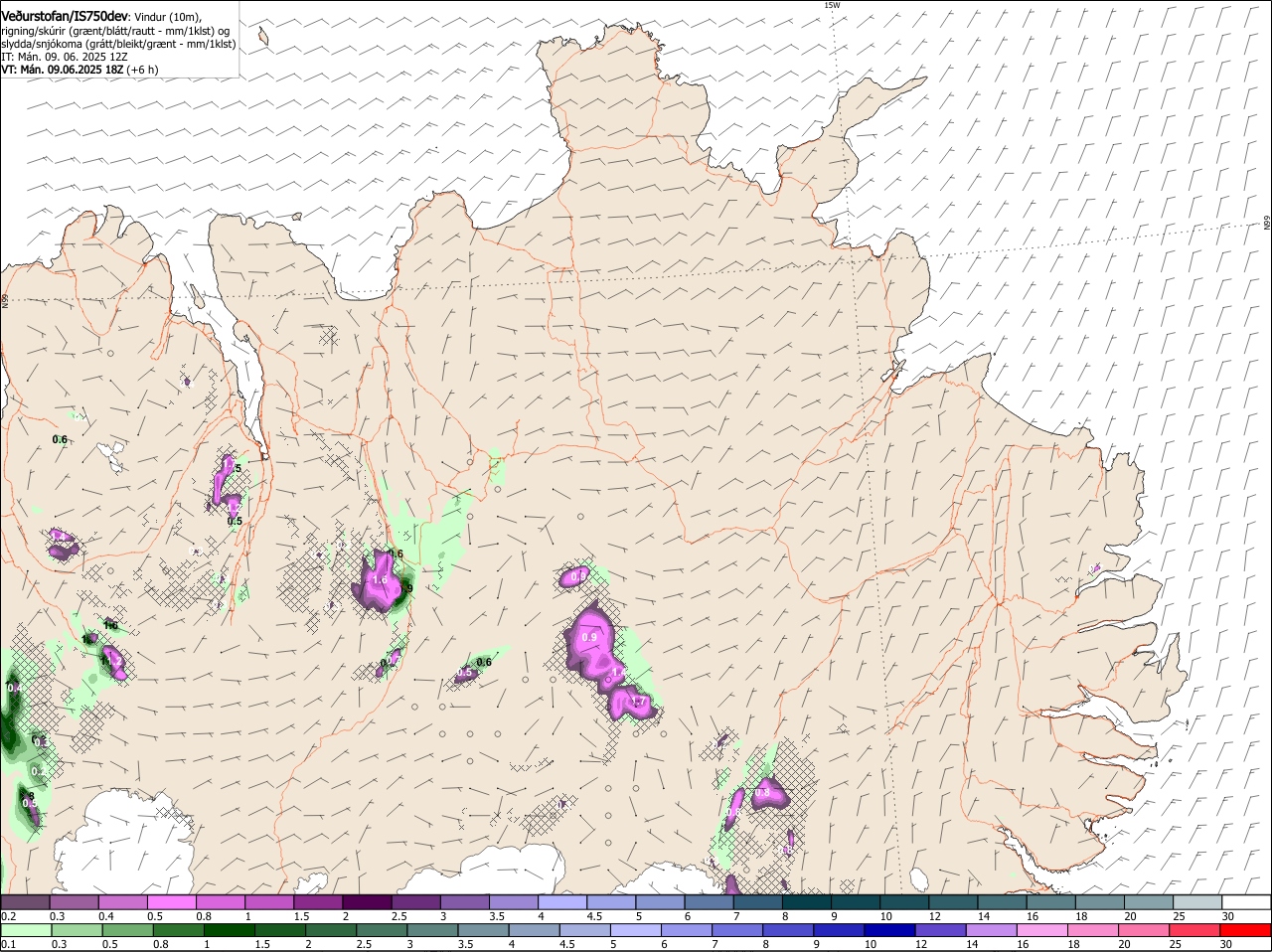
Task: Pick upper legend swatch between 0.2 and 0.3
Action: (x=26, y=901)
